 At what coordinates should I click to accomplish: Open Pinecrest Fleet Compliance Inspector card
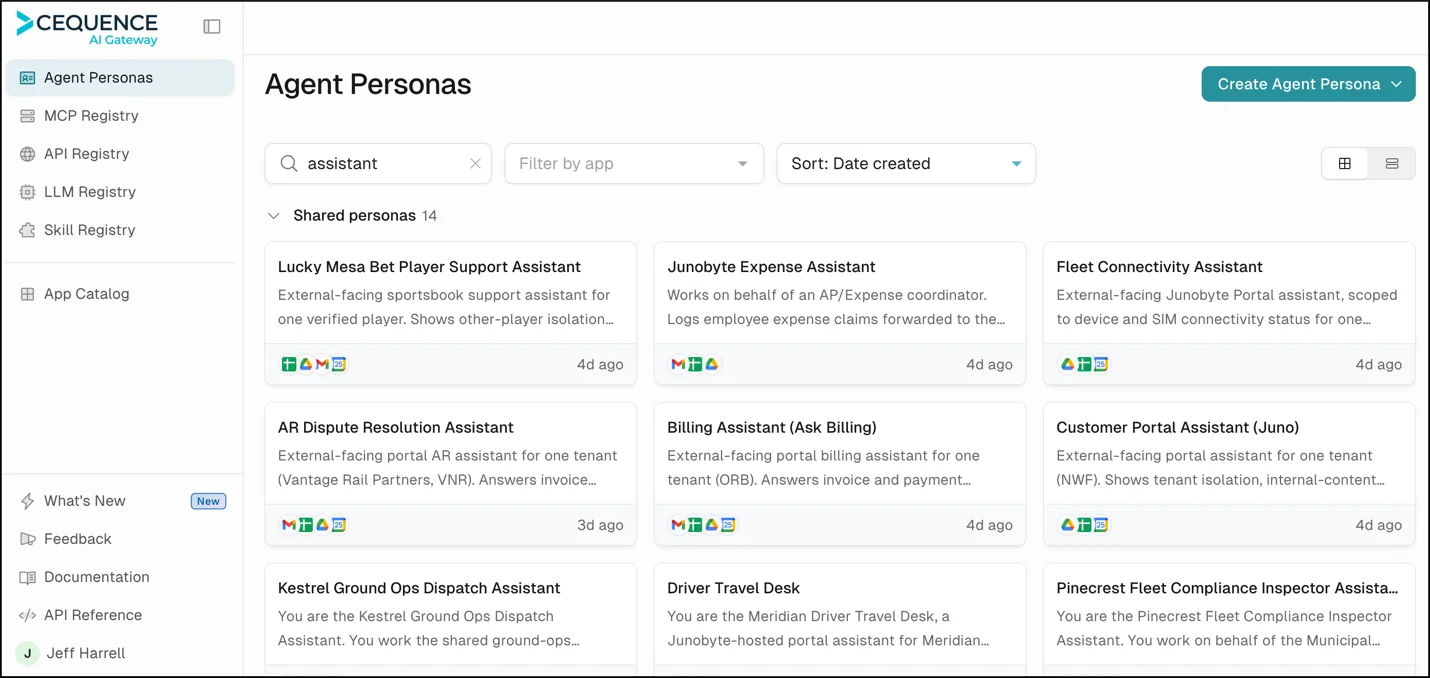[1229, 620]
